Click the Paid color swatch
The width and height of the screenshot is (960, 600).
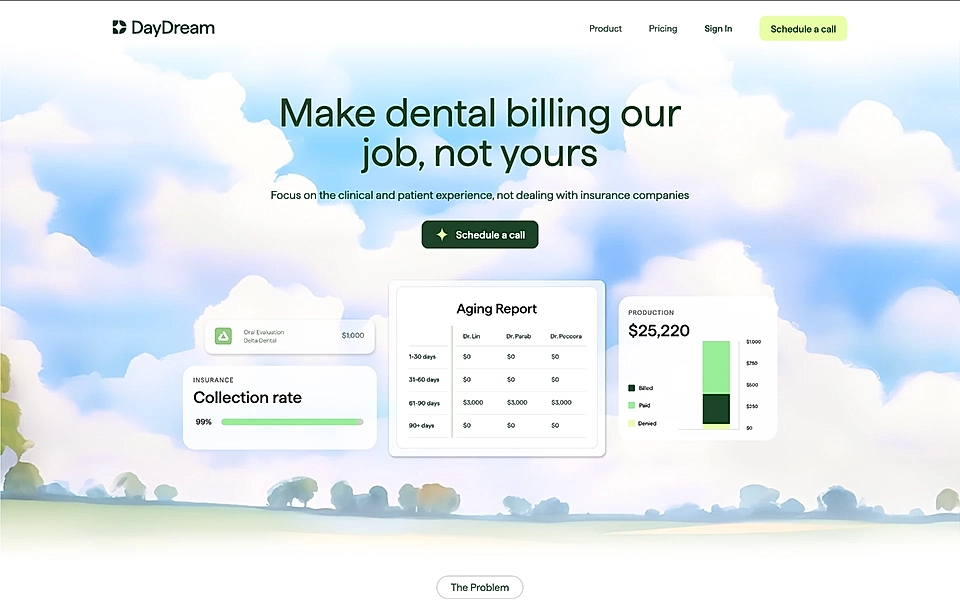pos(630,405)
